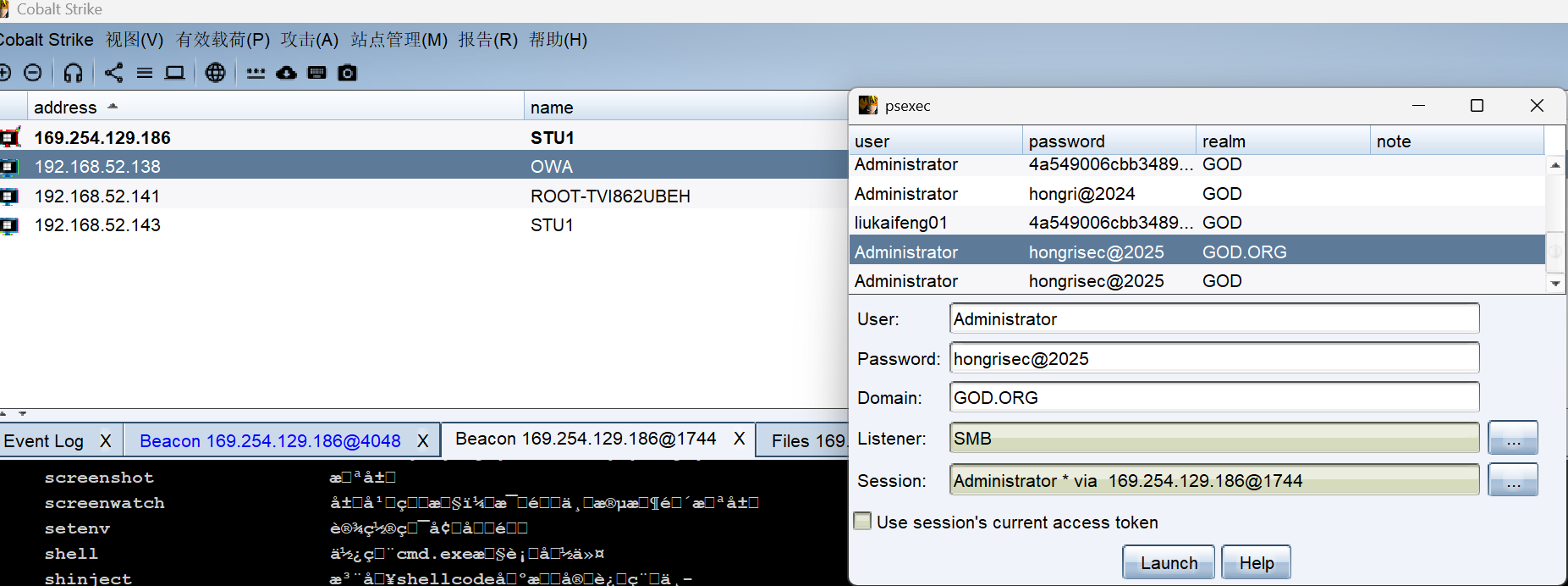Viewport: 1568px width, 586px height.
Task: Open the 报告(R) menu
Action: [488, 40]
